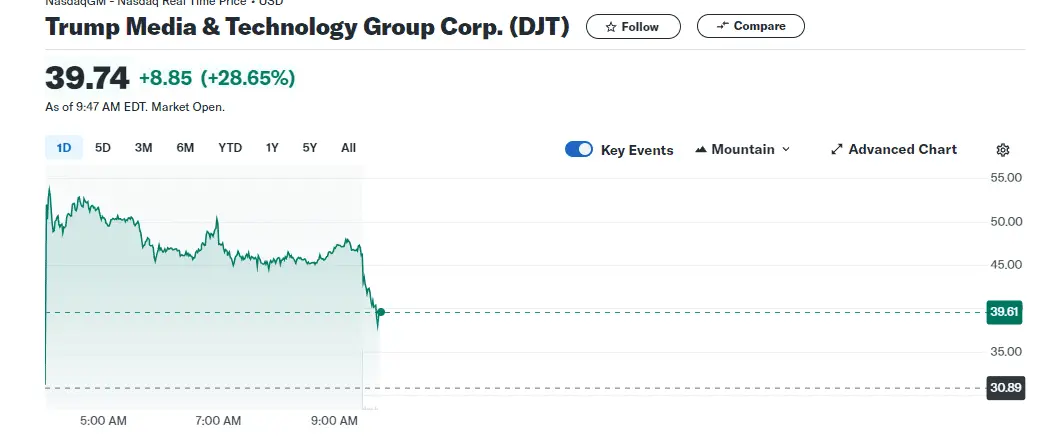Open chart settings gear icon
This screenshot has height=441, width=1048.
(1003, 150)
